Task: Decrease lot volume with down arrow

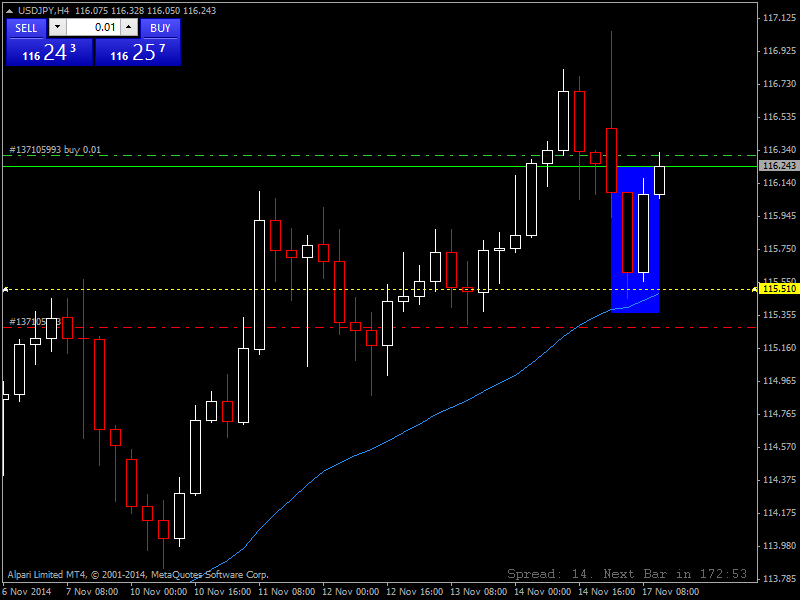Action: coord(58,28)
